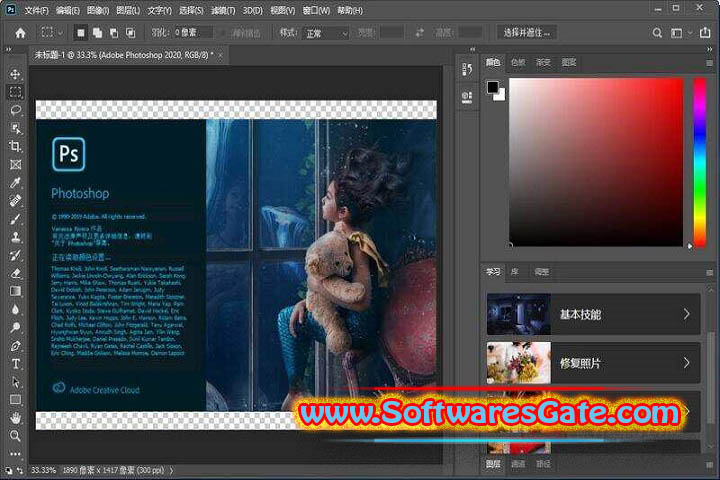Expand the 修复照片 tutorial chevron
This screenshot has height=480, width=720.
click(686, 363)
